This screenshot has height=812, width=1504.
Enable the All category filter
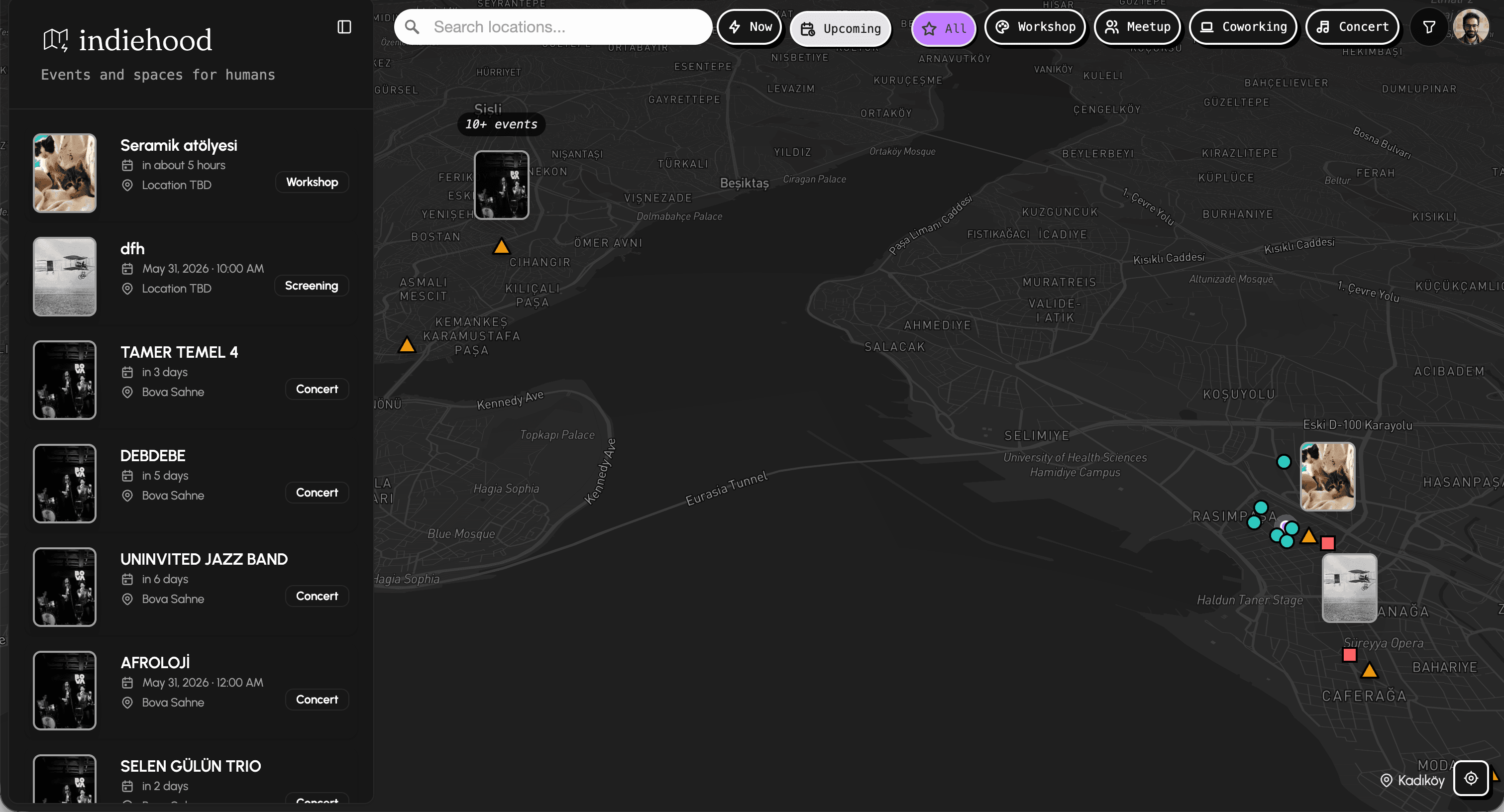click(x=944, y=28)
